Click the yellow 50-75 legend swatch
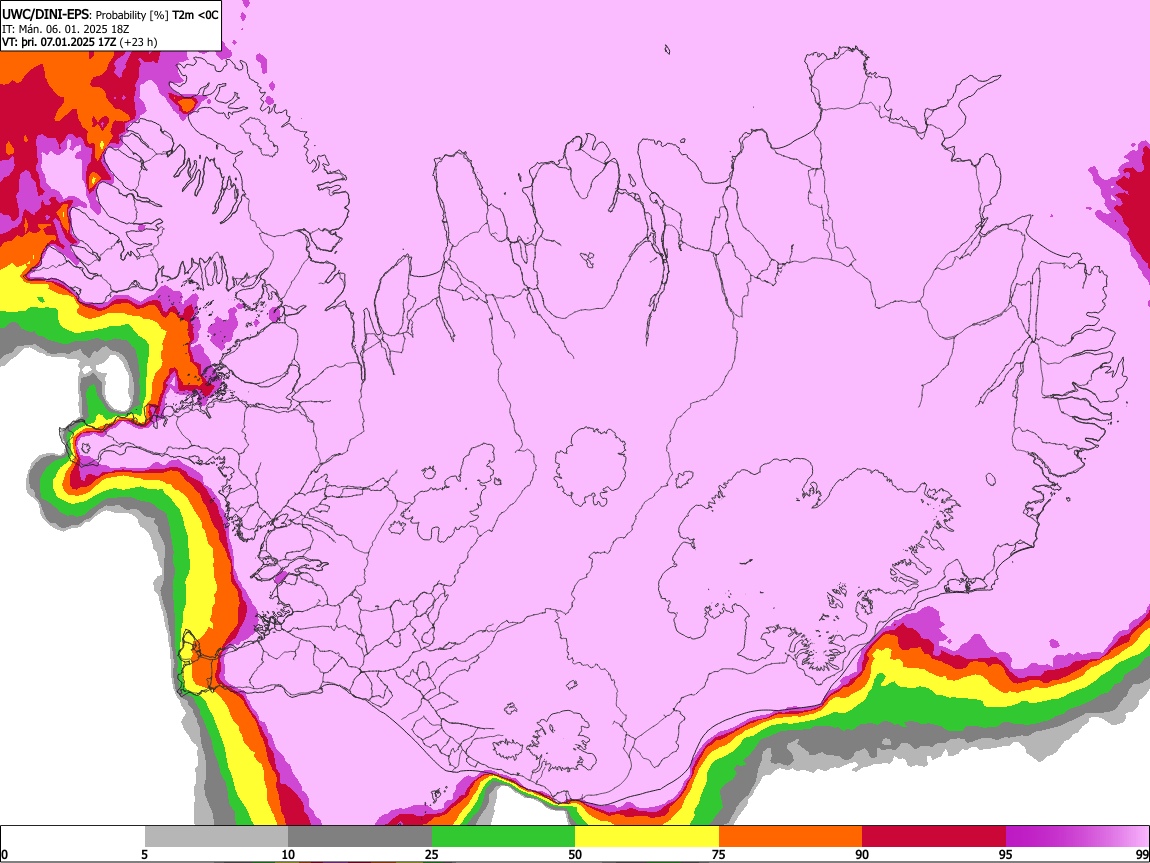 647,837
